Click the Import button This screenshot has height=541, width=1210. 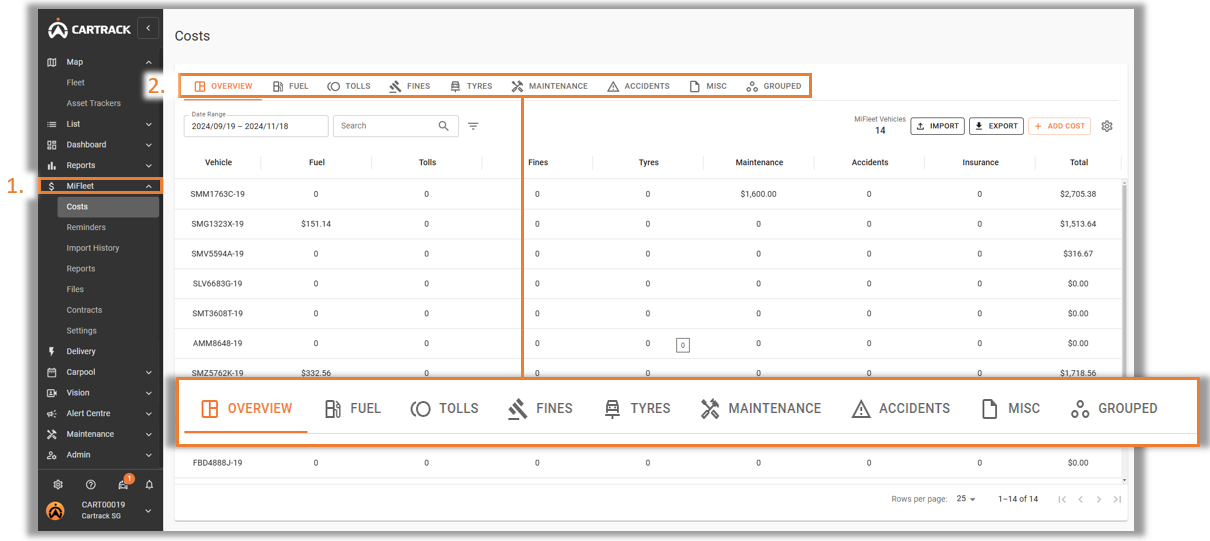937,126
